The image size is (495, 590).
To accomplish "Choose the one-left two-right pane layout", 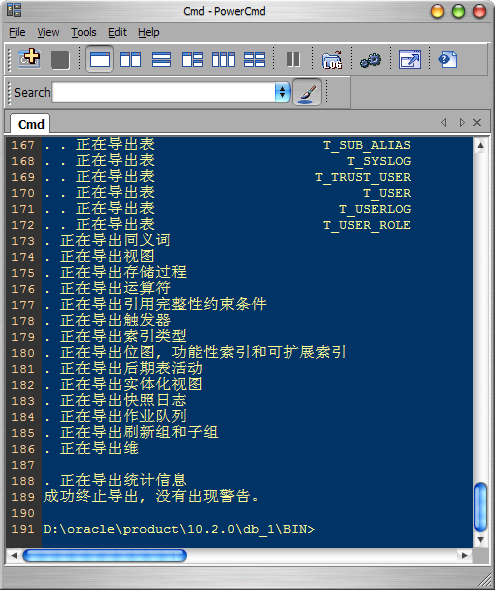I will click(x=192, y=59).
